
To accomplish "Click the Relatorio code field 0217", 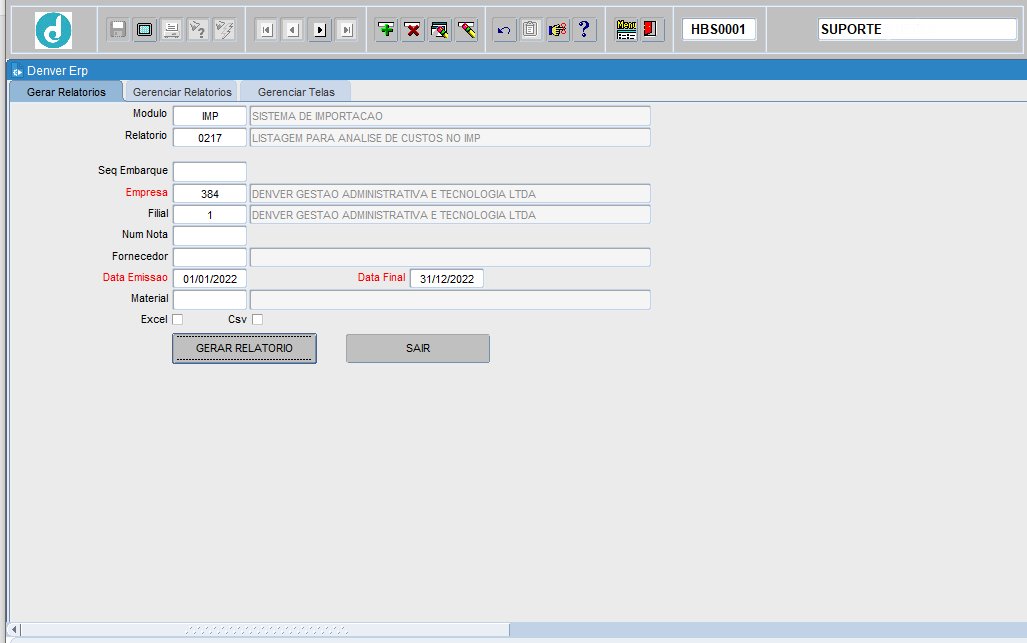I will 210,138.
